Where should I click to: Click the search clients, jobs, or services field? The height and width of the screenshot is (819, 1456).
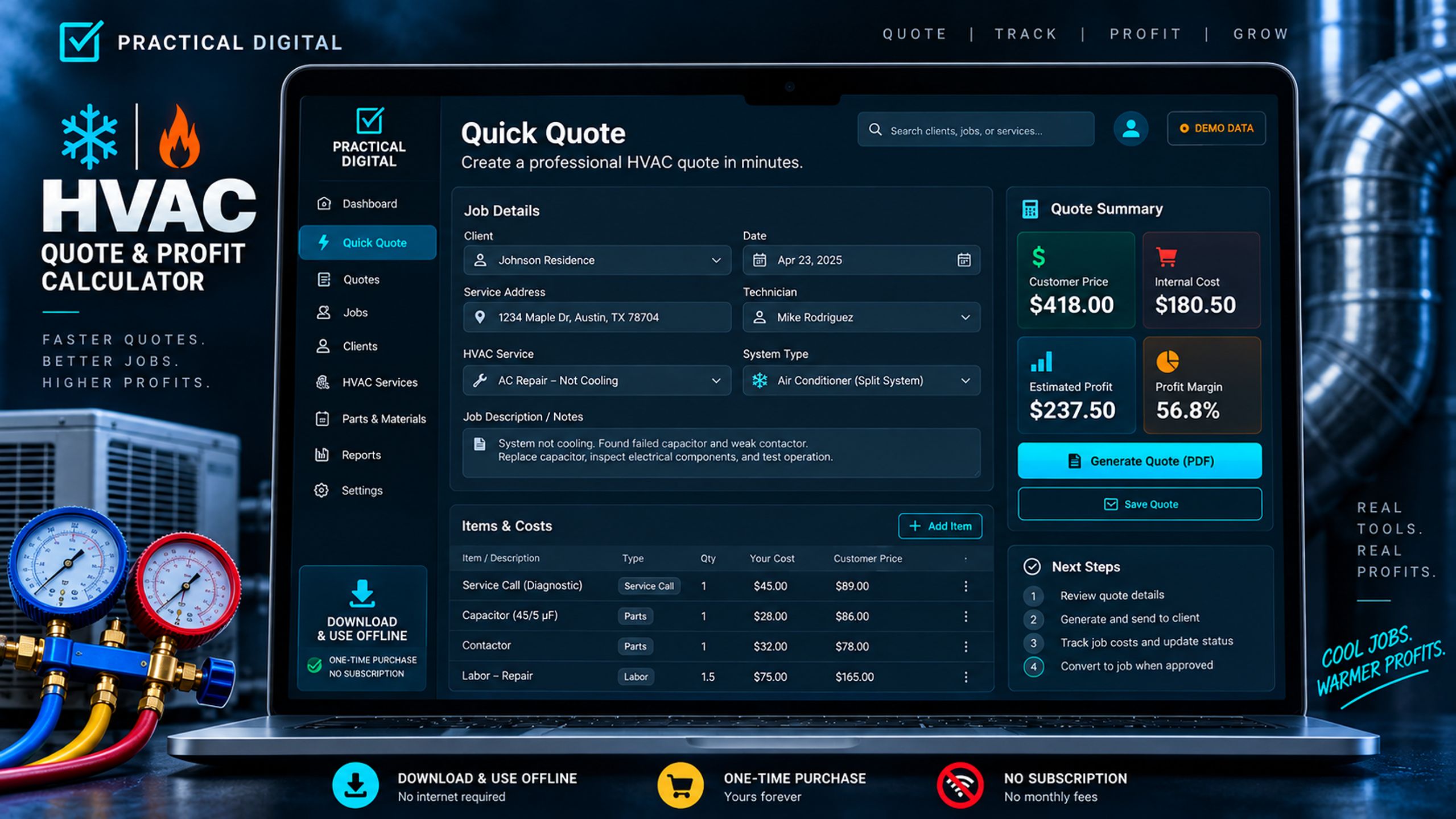coord(976,130)
